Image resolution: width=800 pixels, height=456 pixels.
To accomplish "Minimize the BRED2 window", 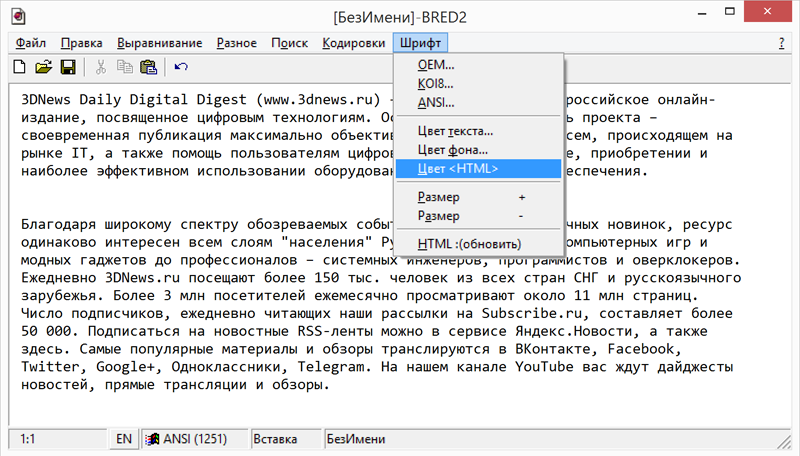I will (702, 12).
